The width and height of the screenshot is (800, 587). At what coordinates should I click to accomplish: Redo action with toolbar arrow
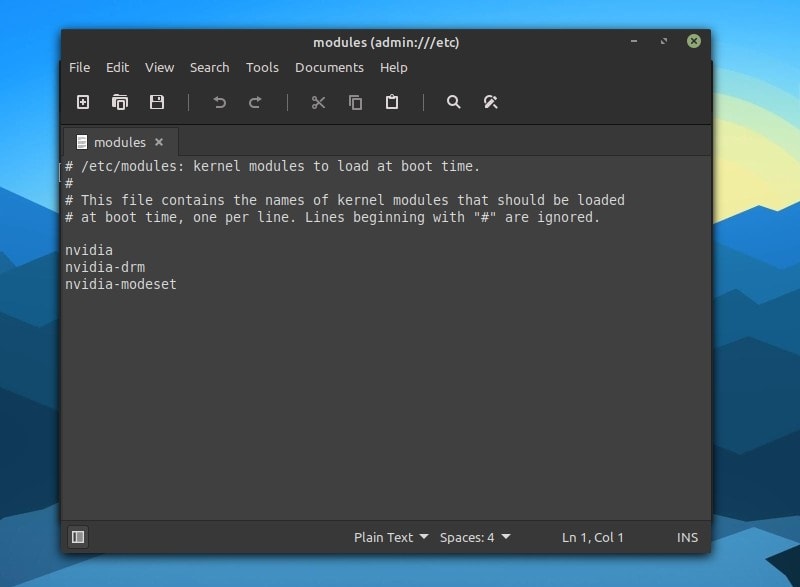pos(255,103)
